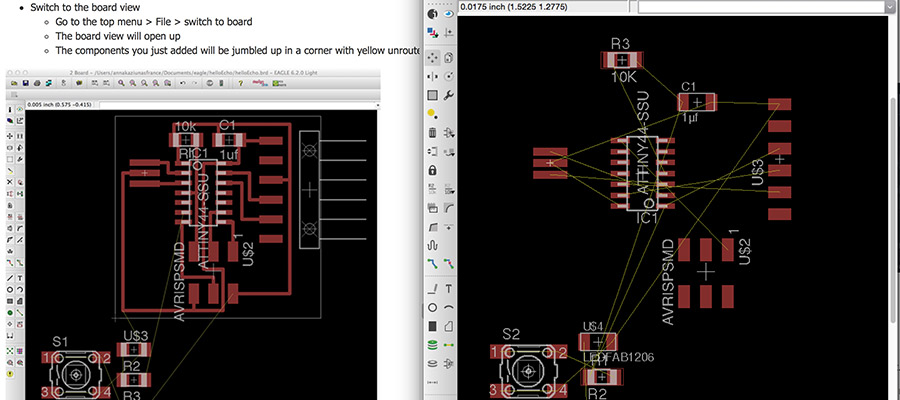Click Open file icon in left EAGLE toolbar
900x400 pixels.
14,83
